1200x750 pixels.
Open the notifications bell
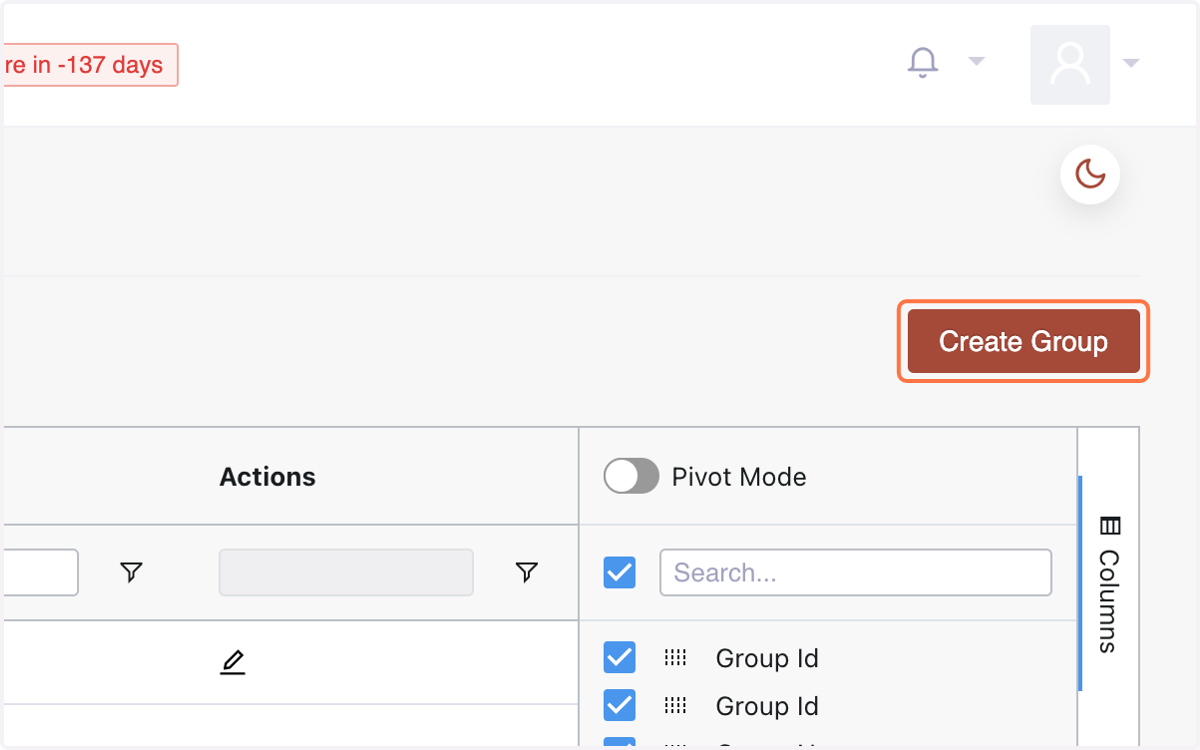(922, 62)
